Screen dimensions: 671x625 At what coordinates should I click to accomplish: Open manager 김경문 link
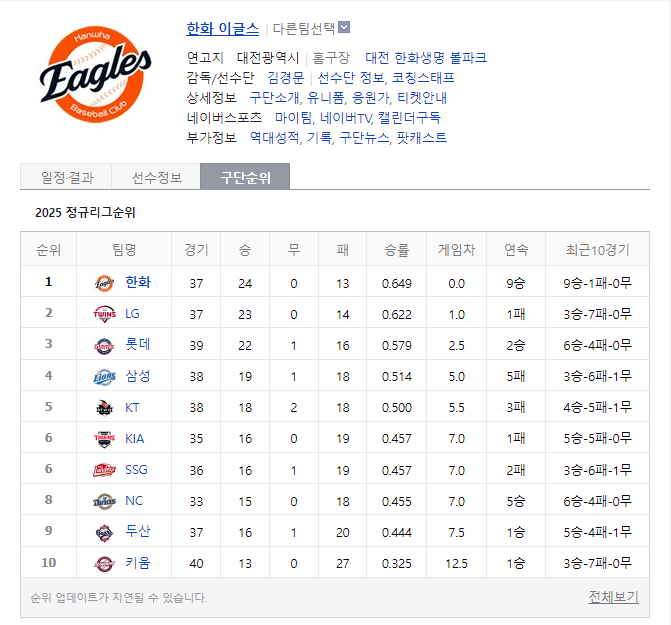285,77
